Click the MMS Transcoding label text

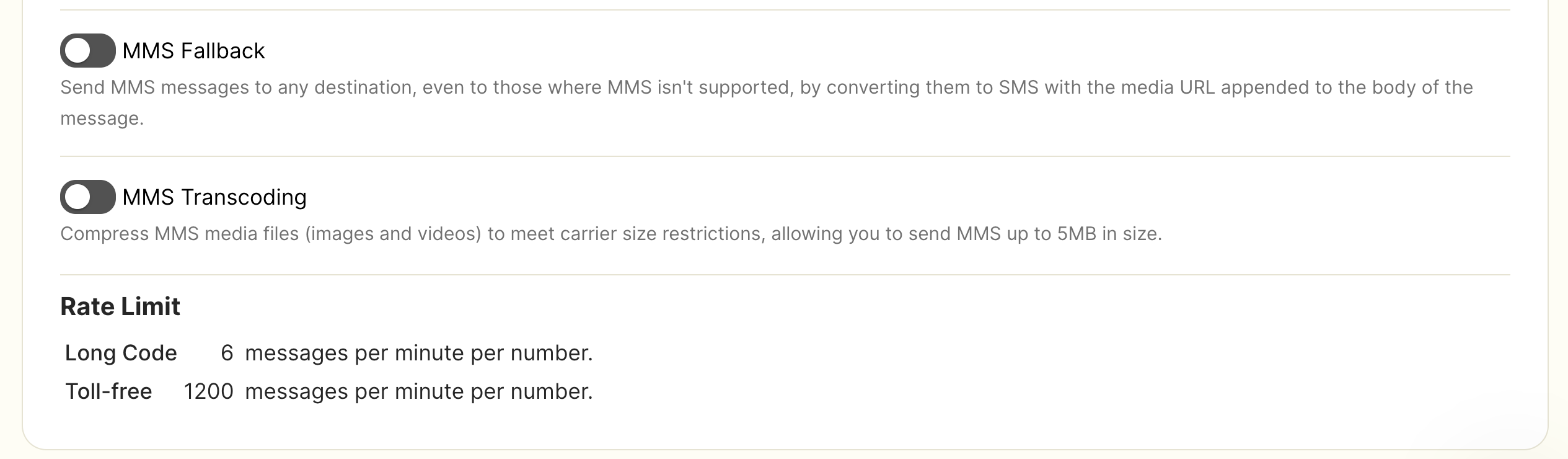(214, 197)
